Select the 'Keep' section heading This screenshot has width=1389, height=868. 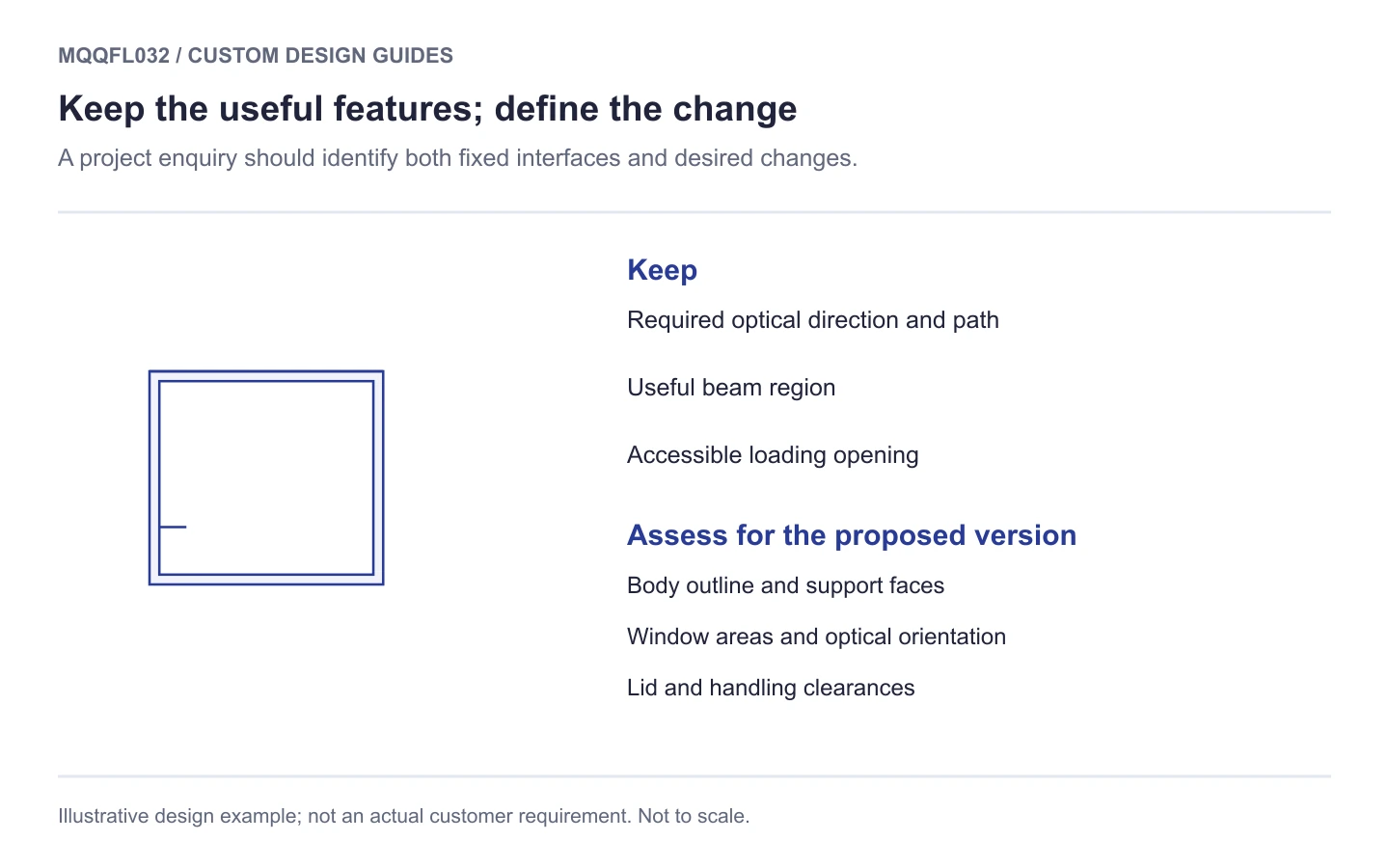[662, 270]
